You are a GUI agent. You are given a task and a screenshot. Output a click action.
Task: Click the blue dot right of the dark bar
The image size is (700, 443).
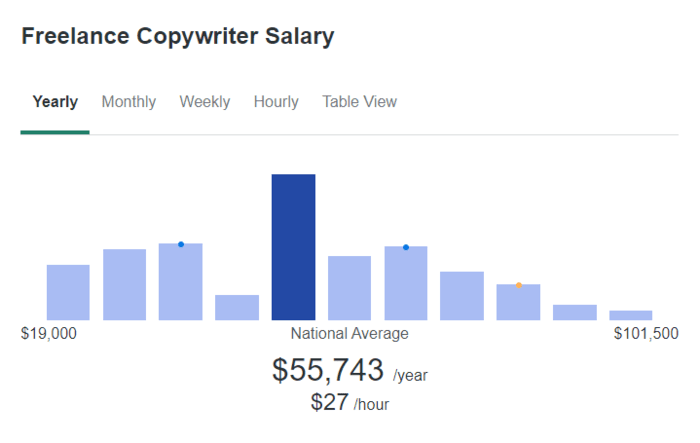(406, 247)
